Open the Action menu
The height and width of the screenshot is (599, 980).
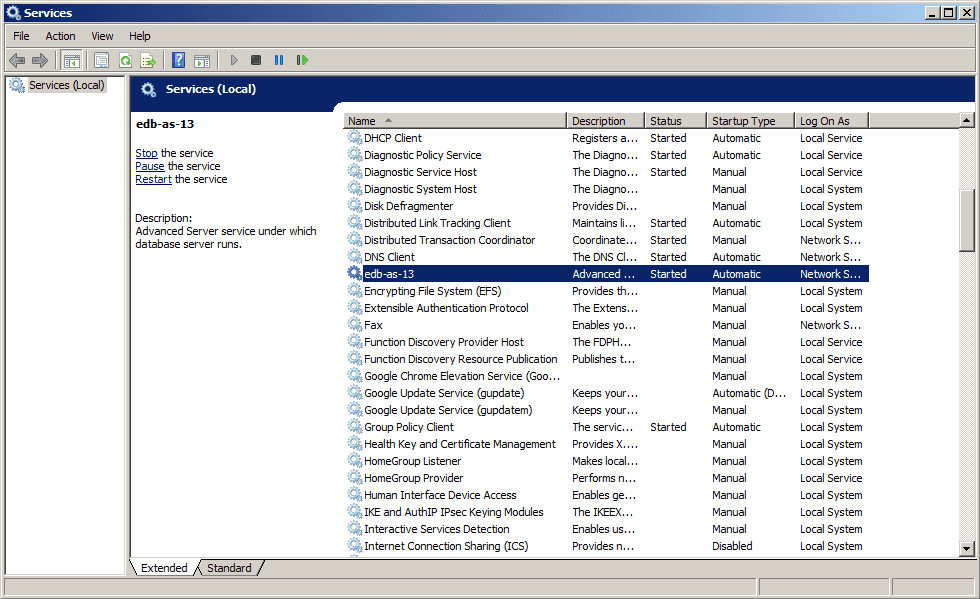click(x=60, y=36)
